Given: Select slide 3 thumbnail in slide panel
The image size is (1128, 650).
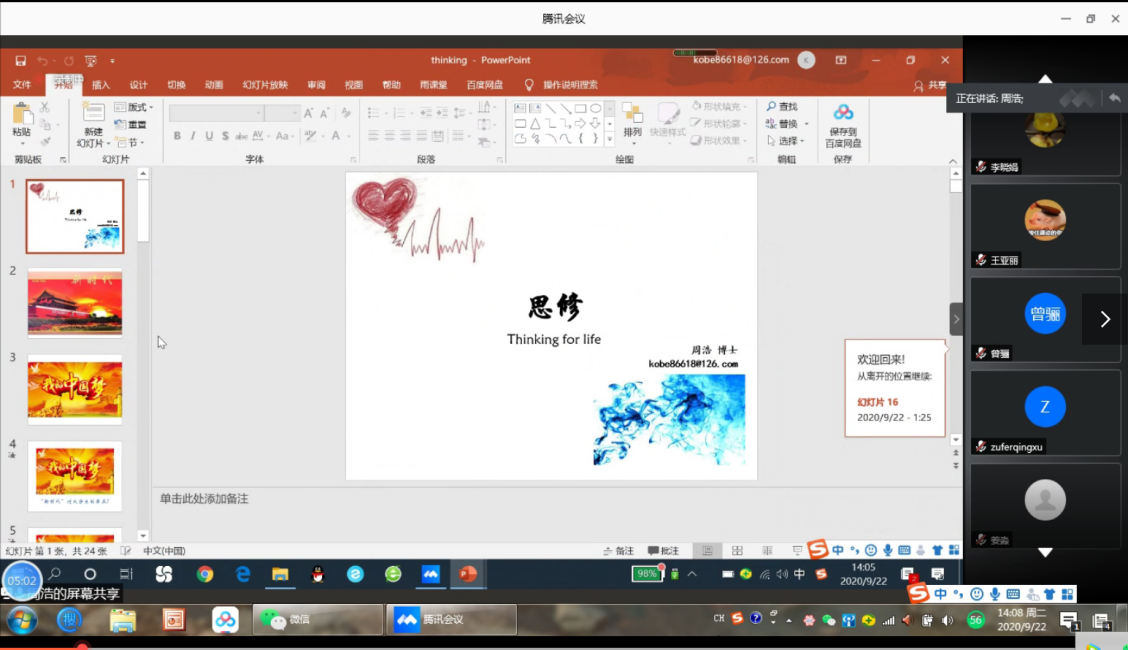Looking at the screenshot, I should pyautogui.click(x=75, y=389).
